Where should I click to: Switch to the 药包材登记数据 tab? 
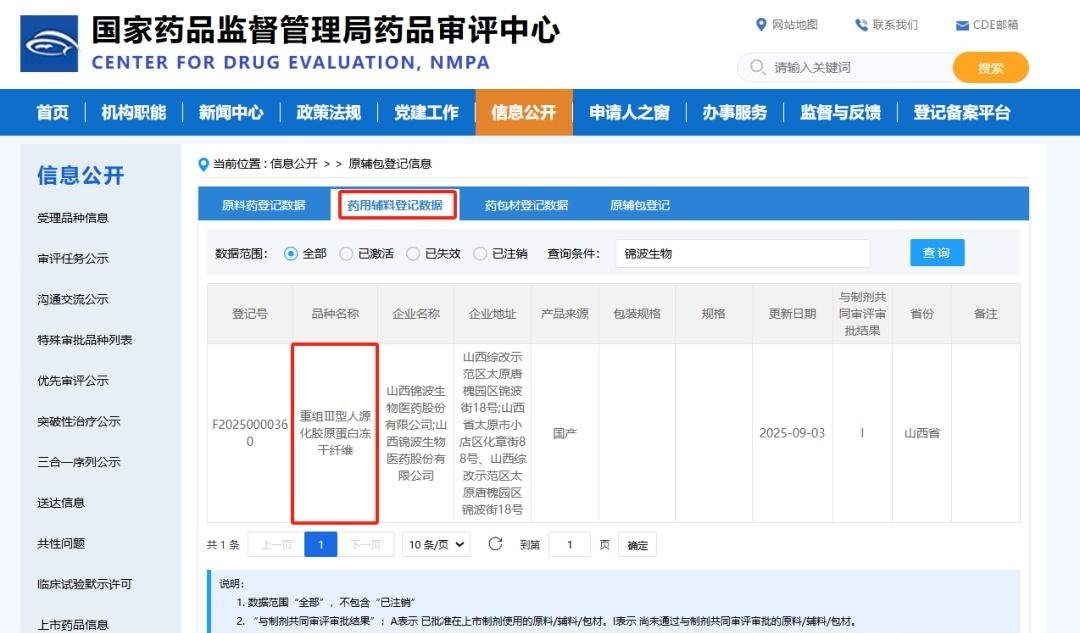tap(528, 203)
